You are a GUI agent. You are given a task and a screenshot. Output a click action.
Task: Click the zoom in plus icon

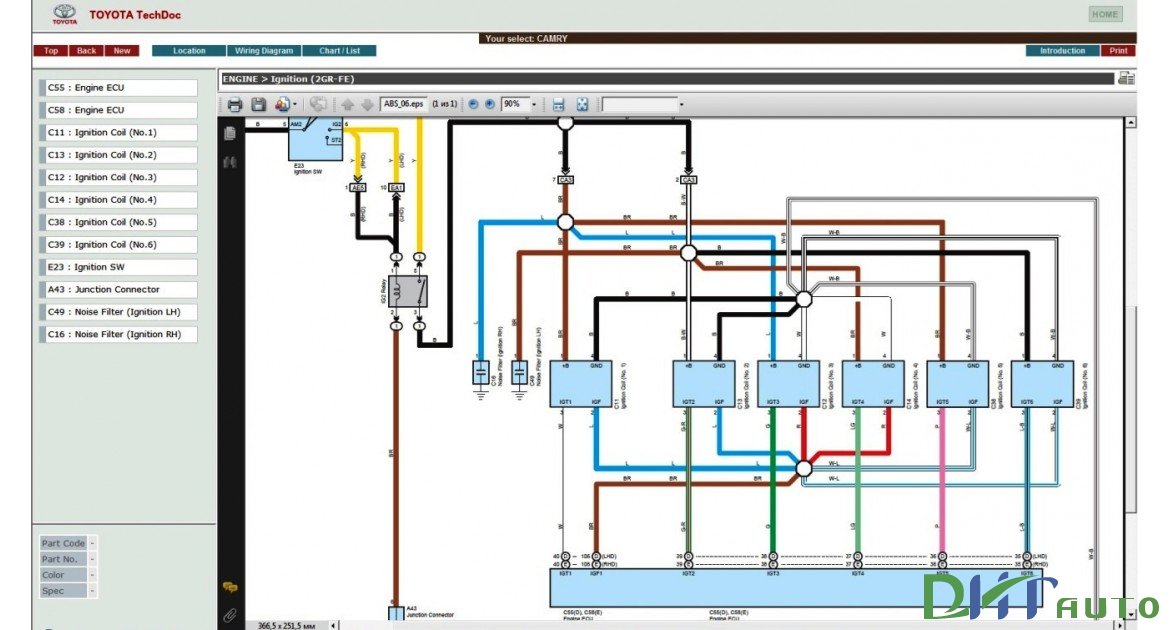click(489, 105)
